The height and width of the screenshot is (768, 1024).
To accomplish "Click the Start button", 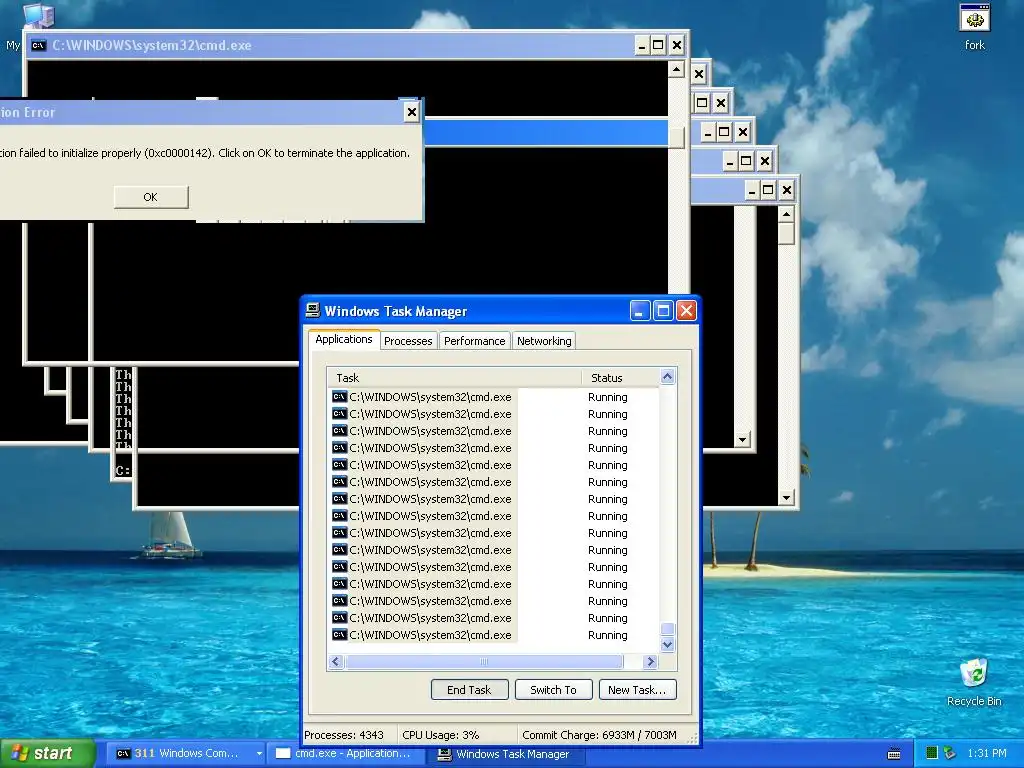I will (48, 754).
